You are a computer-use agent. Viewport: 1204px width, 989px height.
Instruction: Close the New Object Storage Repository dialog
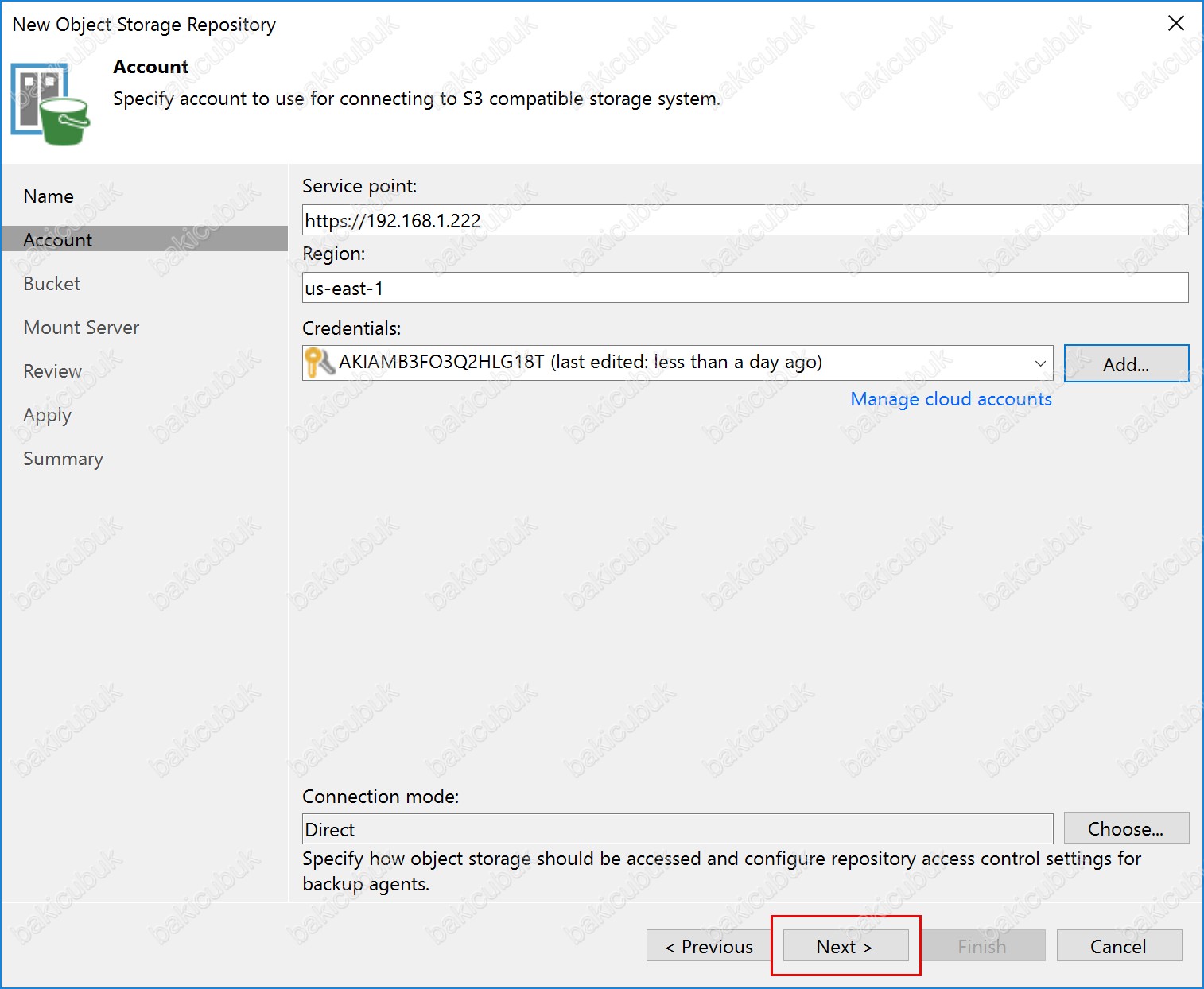[x=1175, y=24]
